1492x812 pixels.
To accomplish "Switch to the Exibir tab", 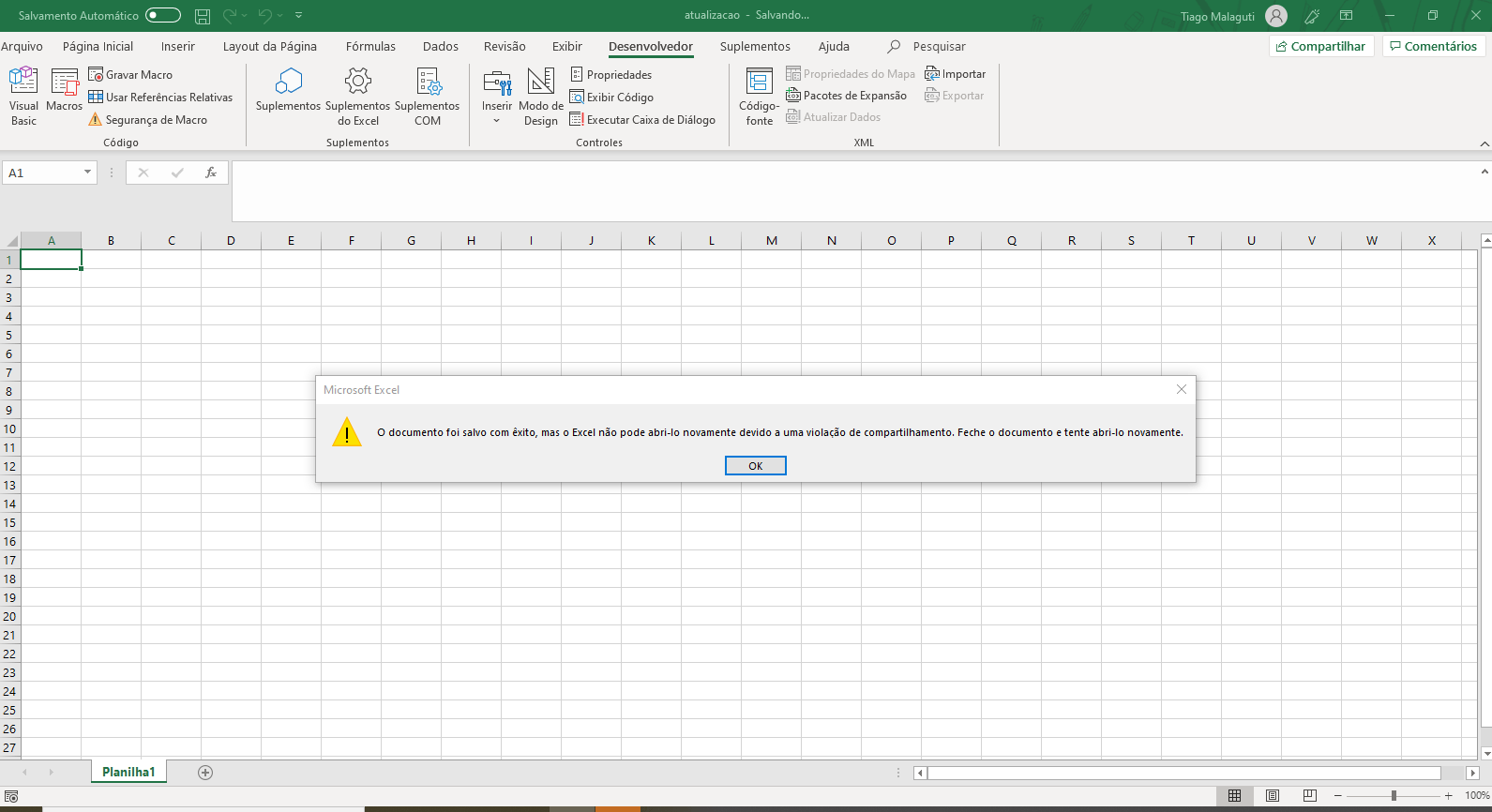I will click(566, 46).
